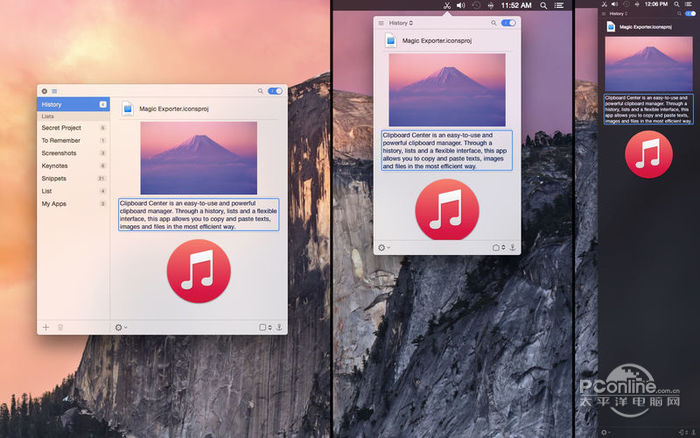Select the Secret Project list
Viewport: 700px width, 438px height.
coord(61,128)
